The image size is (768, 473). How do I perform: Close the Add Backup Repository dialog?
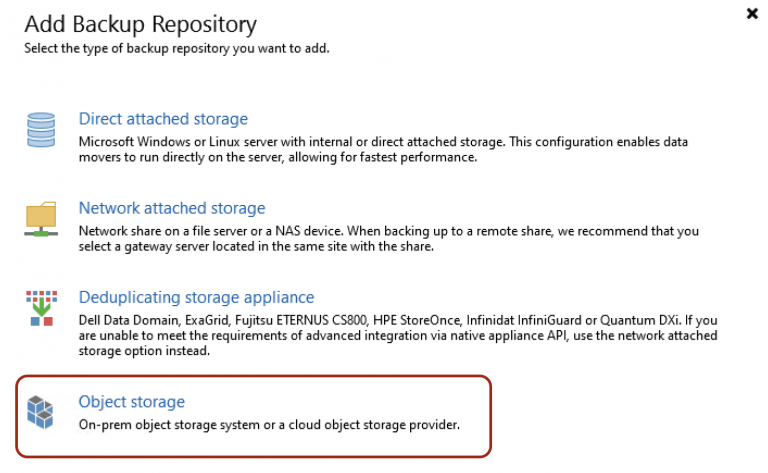[752, 14]
